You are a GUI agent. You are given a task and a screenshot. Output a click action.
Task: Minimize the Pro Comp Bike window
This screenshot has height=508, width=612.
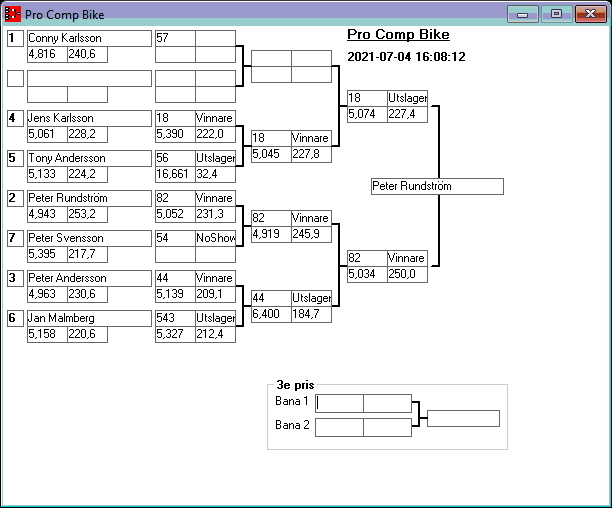click(522, 14)
